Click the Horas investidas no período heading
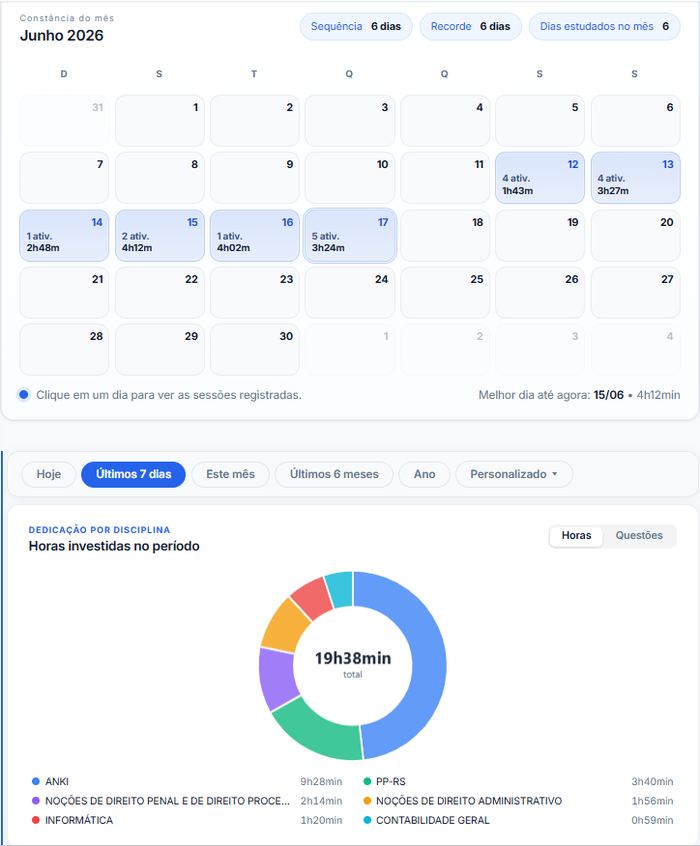Image resolution: width=700 pixels, height=846 pixels. (x=114, y=546)
